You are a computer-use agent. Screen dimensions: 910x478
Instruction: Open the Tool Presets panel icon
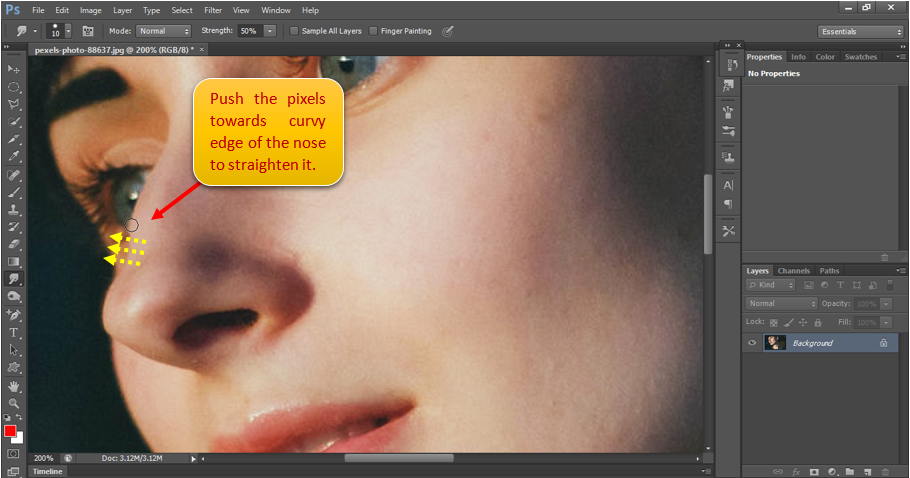point(728,231)
